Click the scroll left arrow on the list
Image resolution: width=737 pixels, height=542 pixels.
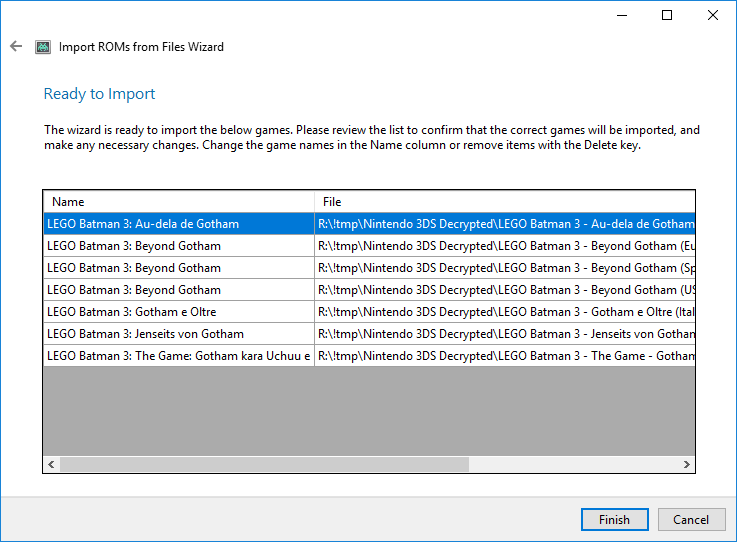(51, 464)
